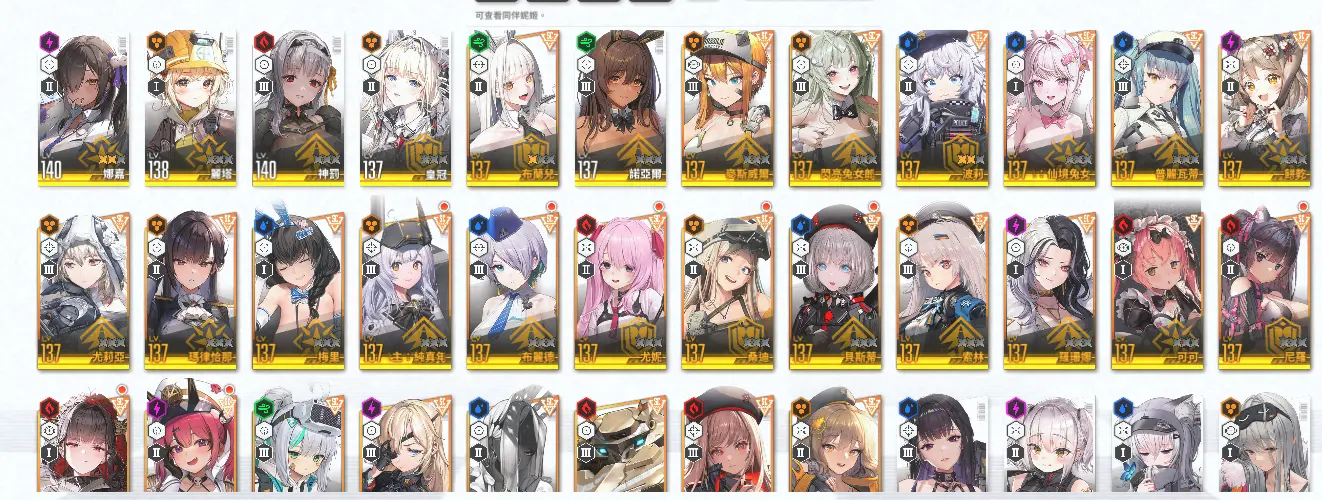Select the 可可 maid character card
Image resolution: width=1322 pixels, height=500 pixels.
click(x=1157, y=286)
